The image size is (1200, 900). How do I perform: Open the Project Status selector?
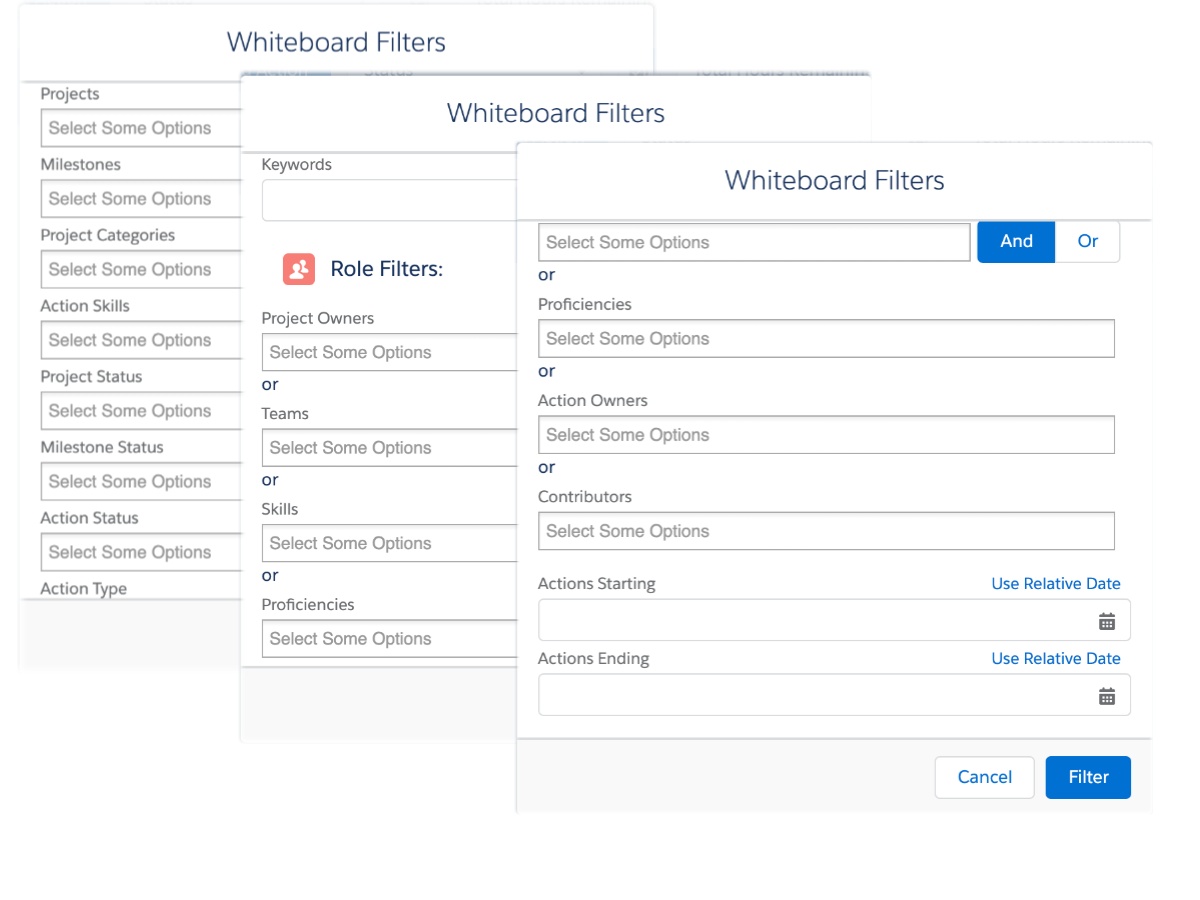click(x=140, y=411)
